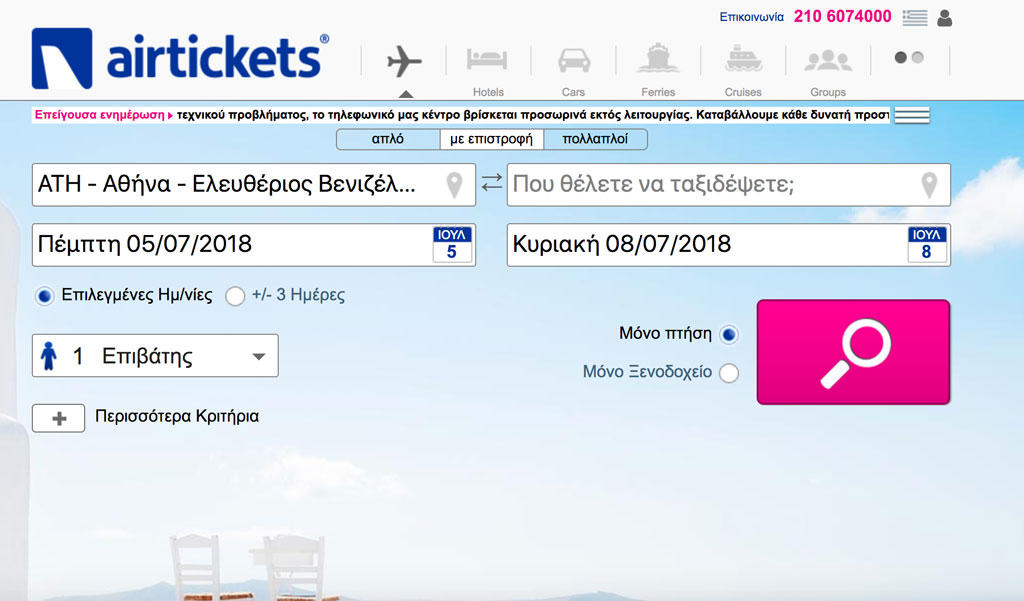The width and height of the screenshot is (1024, 601).
Task: Click the plus button for more criteria
Action: 59,418
